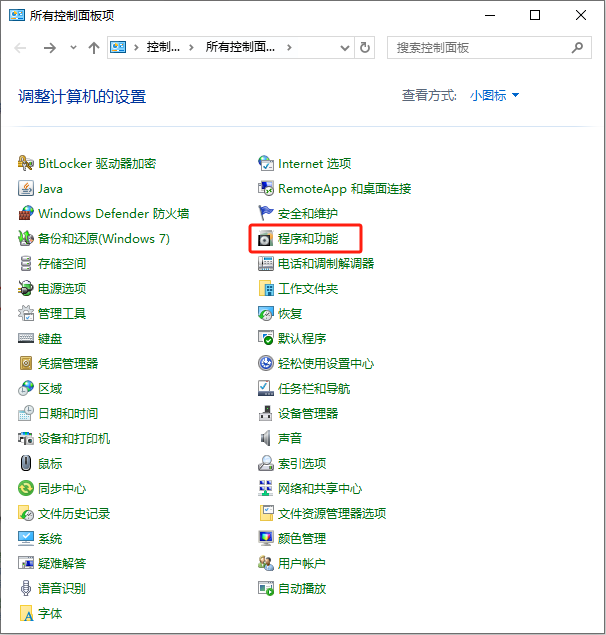Open the 默认程序 icon
This screenshot has width=606, height=635.
point(266,338)
